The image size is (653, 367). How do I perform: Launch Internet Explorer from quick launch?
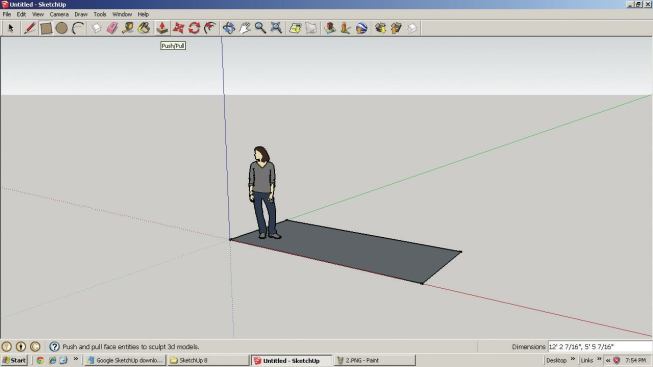point(52,360)
